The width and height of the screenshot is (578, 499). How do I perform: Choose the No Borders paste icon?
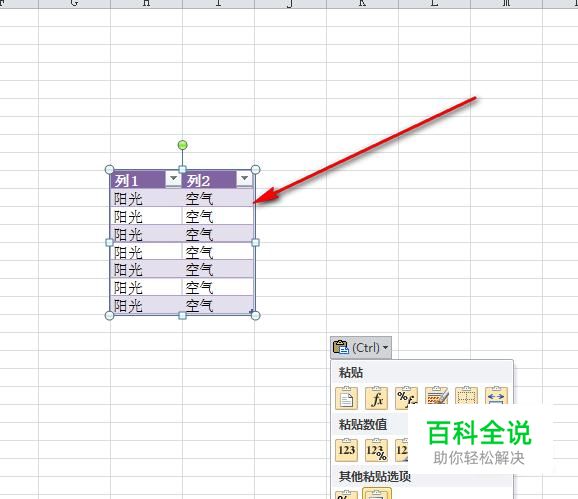pyautogui.click(x=466, y=396)
